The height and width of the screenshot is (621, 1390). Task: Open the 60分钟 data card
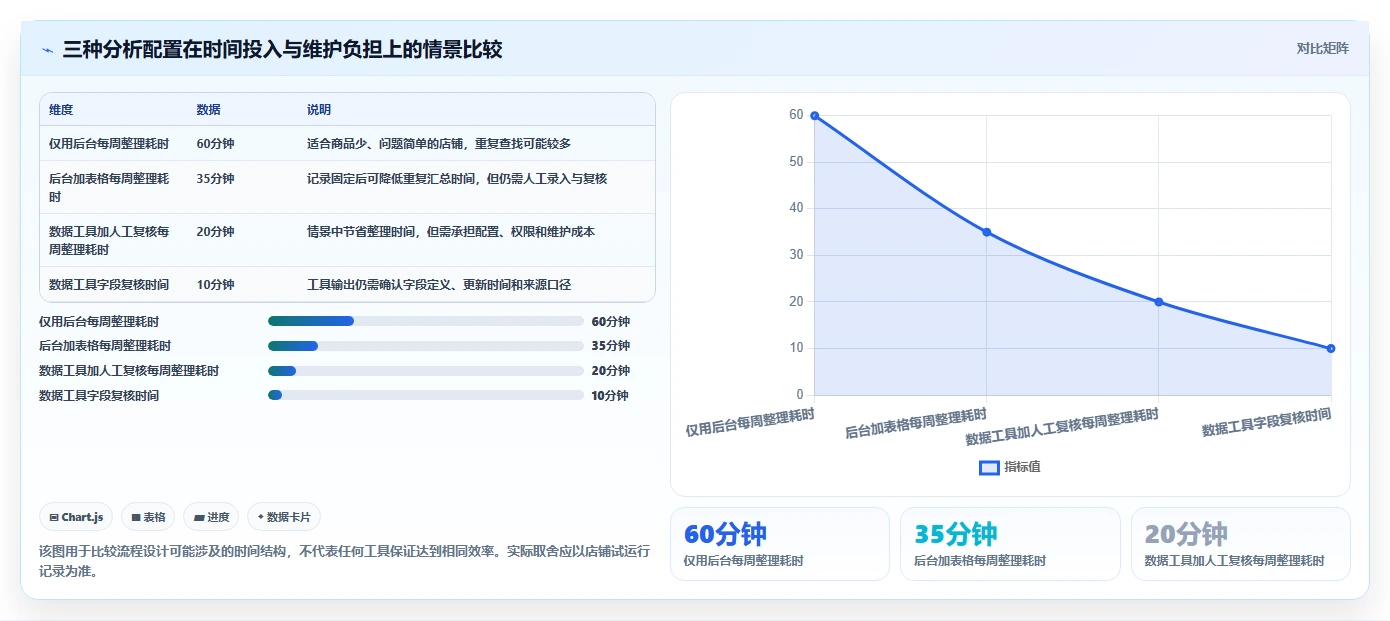[779, 544]
